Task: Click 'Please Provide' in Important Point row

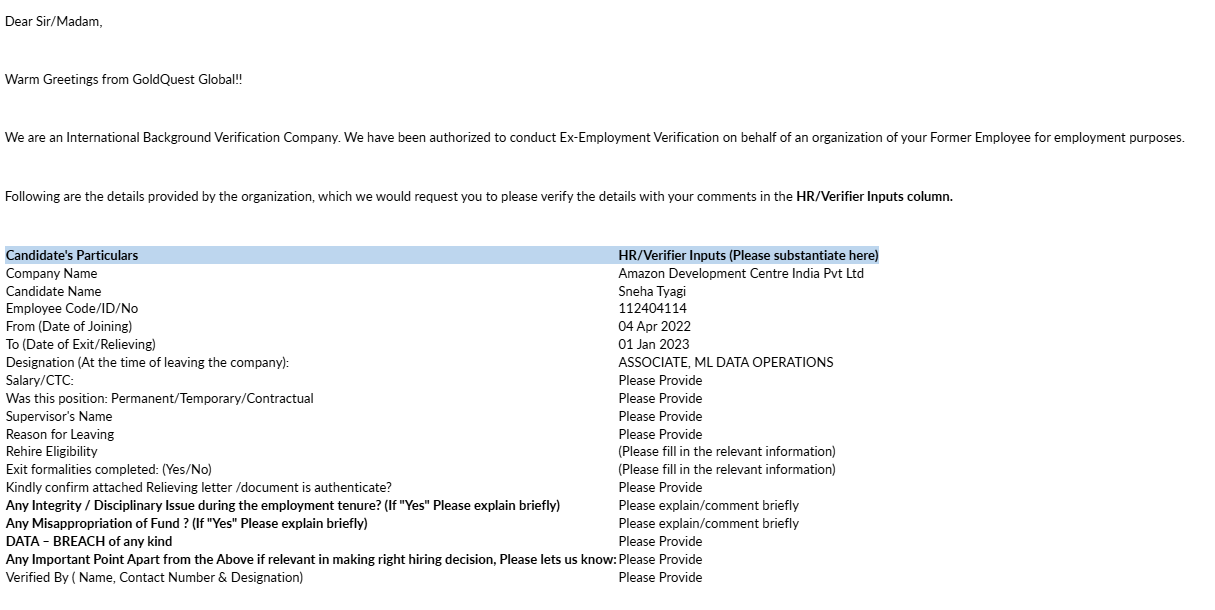Action: (x=660, y=560)
